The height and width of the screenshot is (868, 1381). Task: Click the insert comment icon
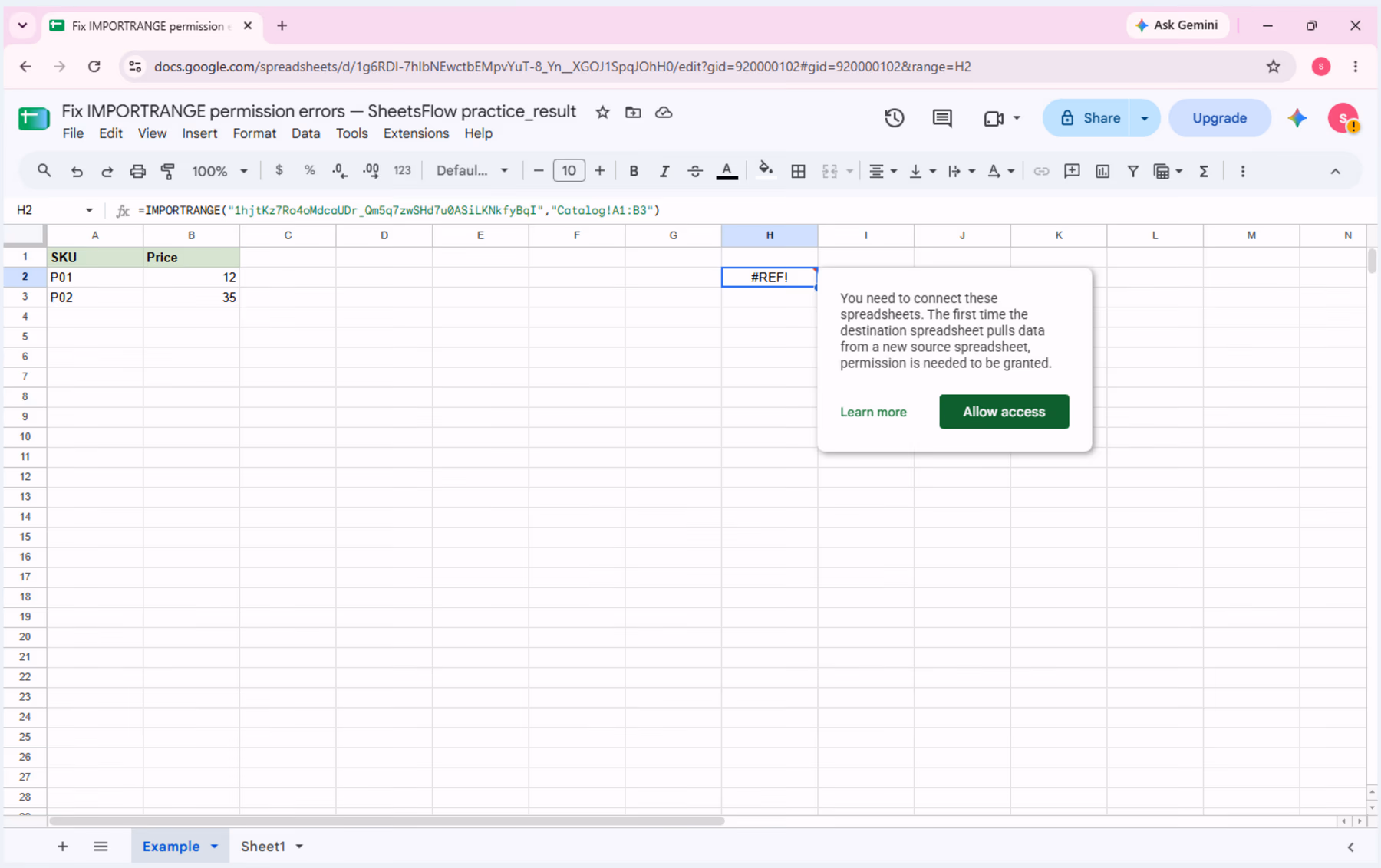tap(1072, 171)
